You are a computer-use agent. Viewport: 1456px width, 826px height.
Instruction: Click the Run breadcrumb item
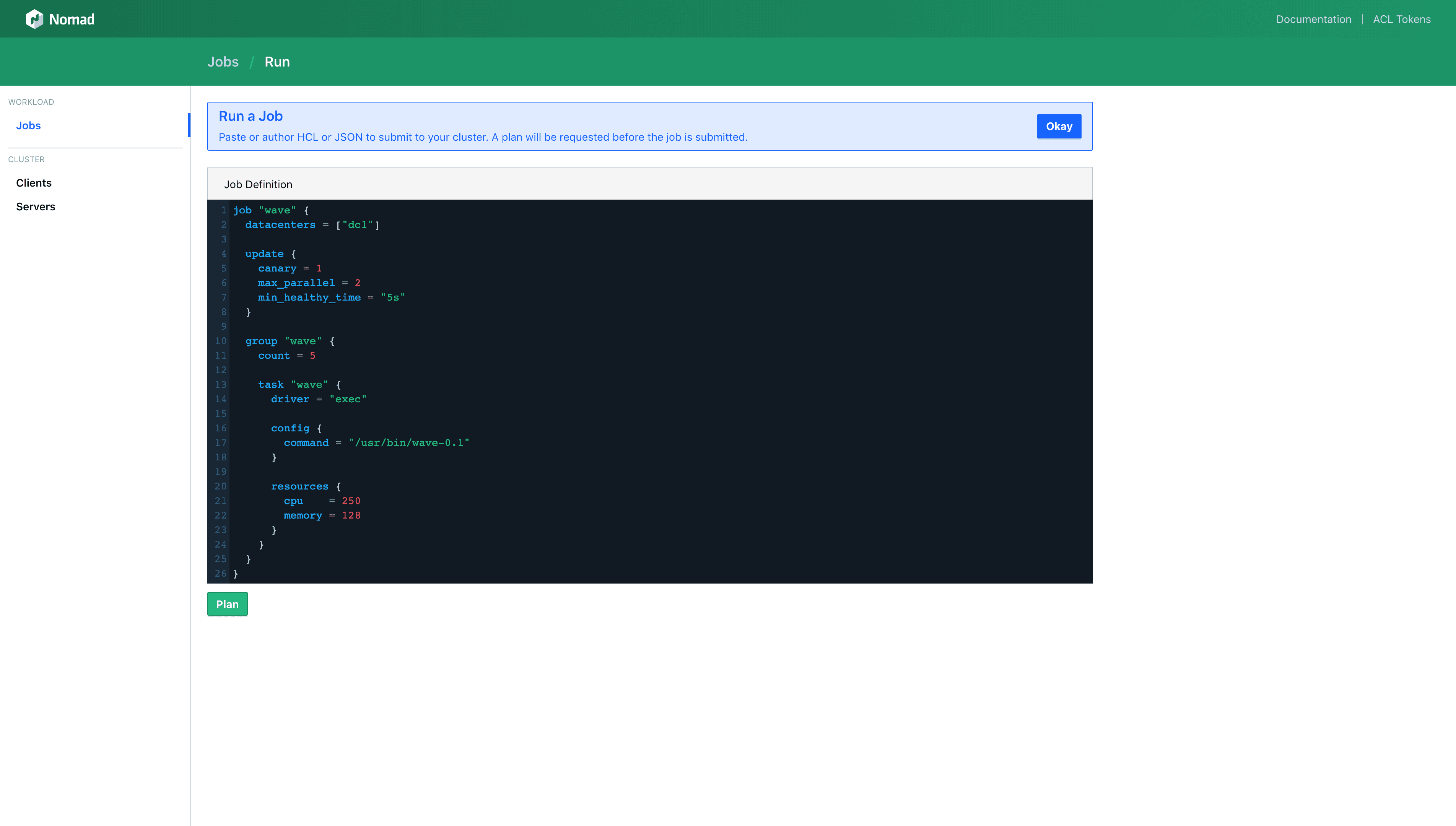(x=277, y=62)
